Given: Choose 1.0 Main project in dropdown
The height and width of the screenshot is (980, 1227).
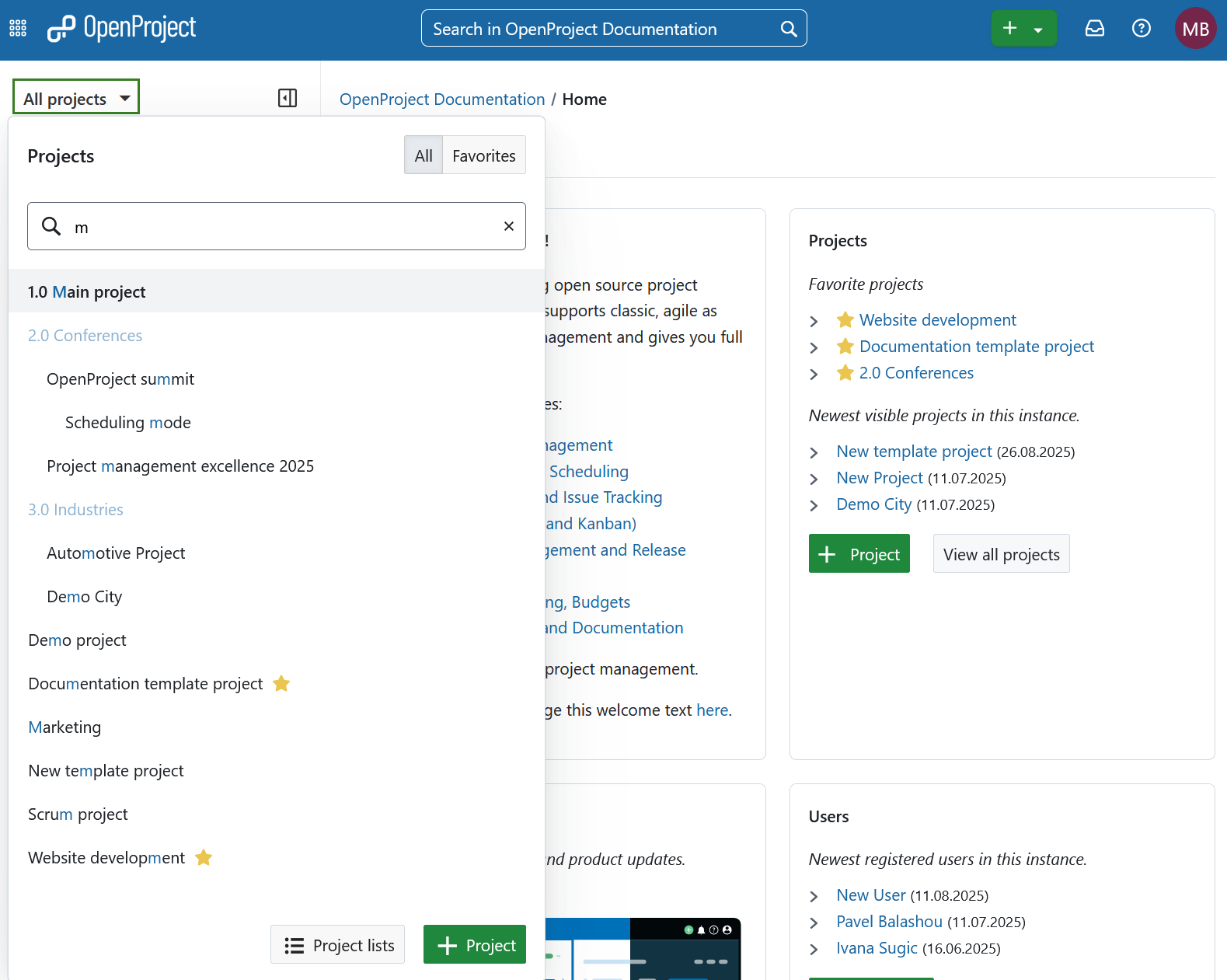Looking at the screenshot, I should pos(87,291).
